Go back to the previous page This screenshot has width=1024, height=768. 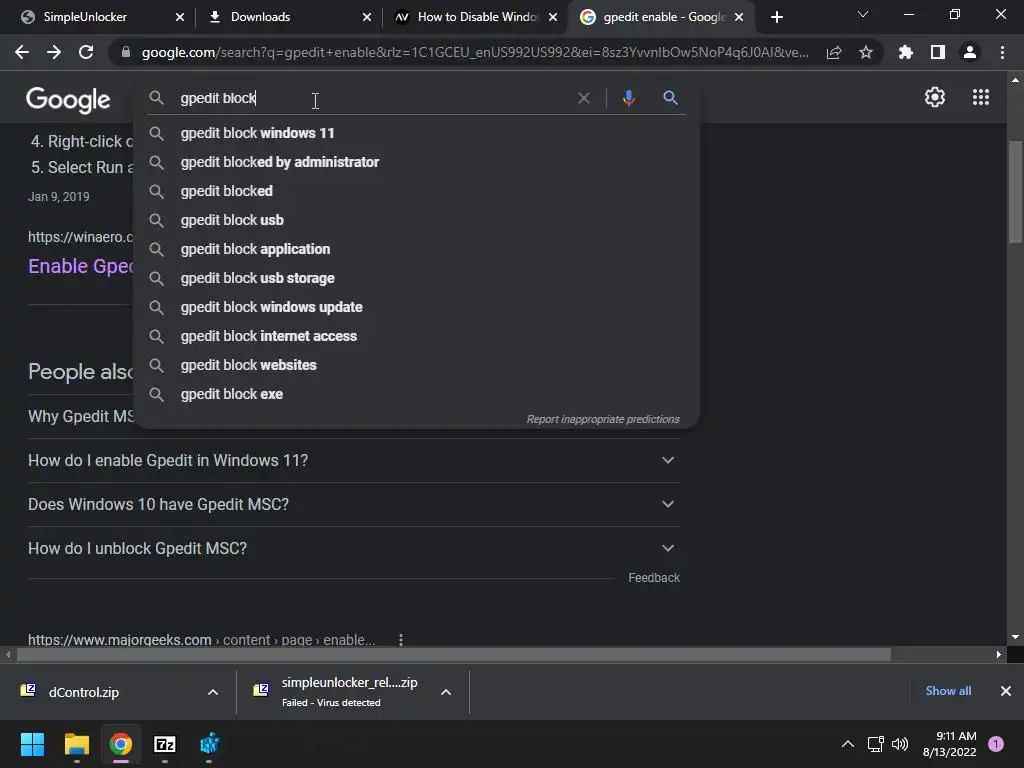(22, 52)
